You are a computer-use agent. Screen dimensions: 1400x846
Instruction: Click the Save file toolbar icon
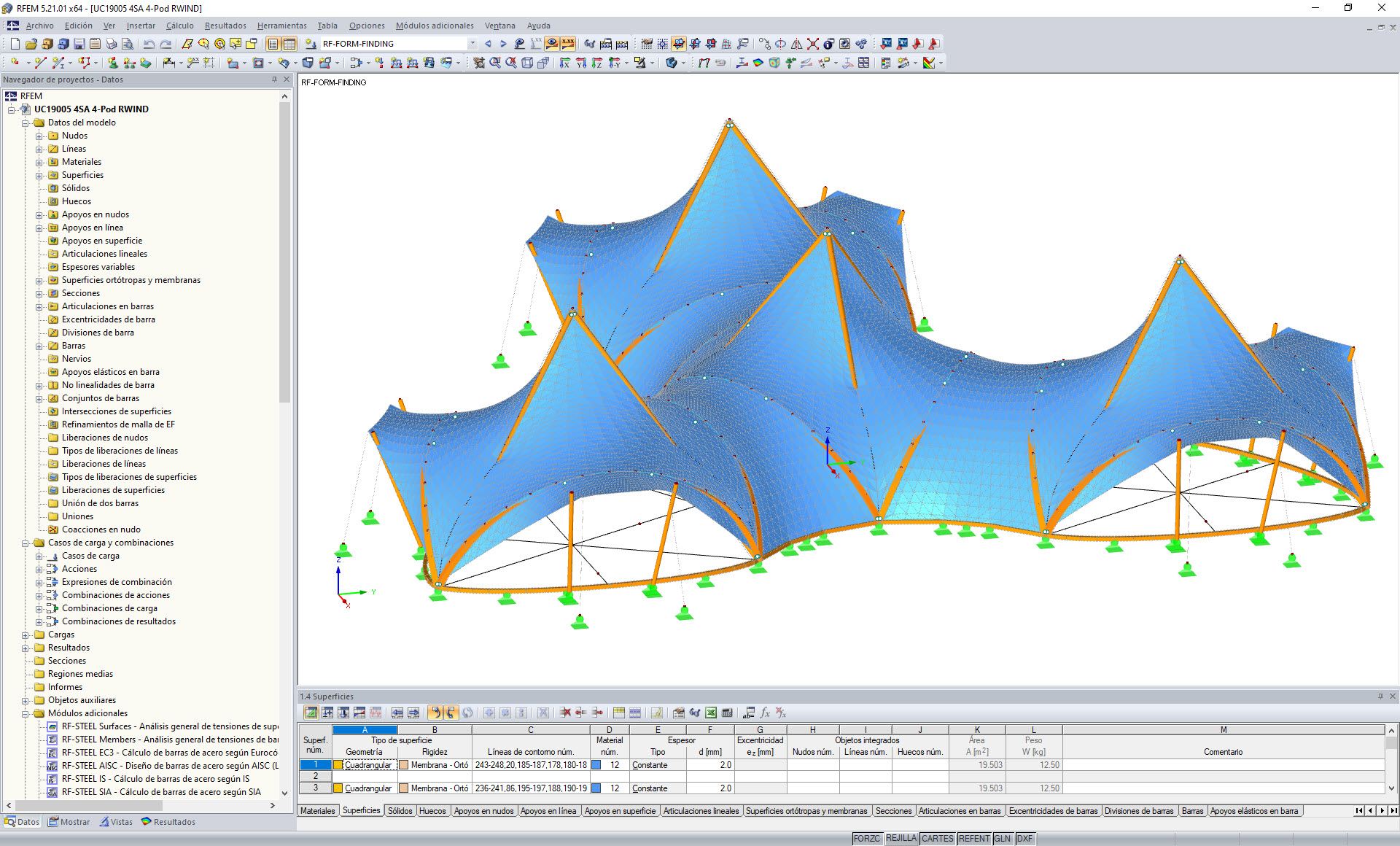point(79,44)
